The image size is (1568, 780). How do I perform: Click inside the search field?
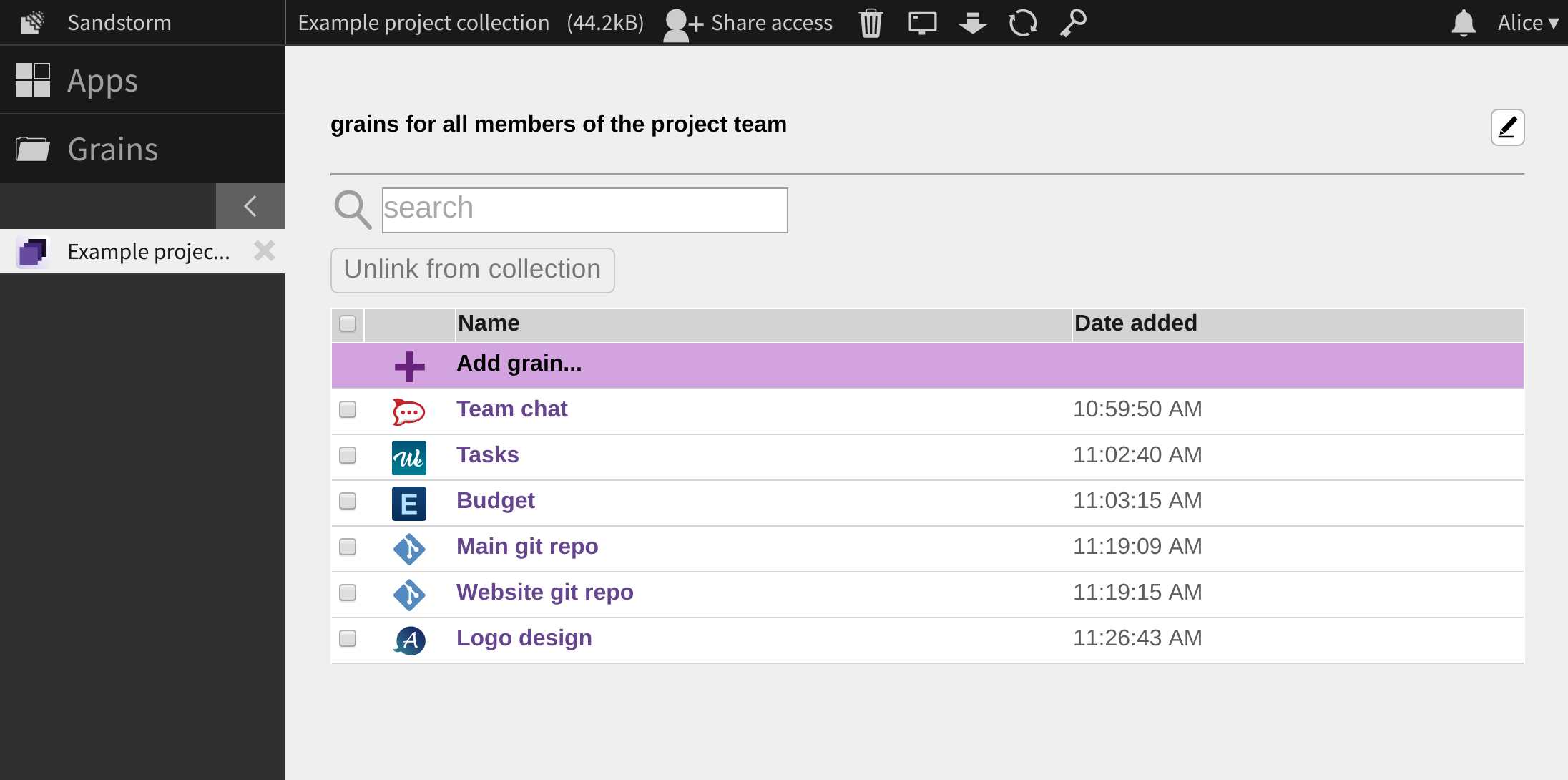pos(584,209)
